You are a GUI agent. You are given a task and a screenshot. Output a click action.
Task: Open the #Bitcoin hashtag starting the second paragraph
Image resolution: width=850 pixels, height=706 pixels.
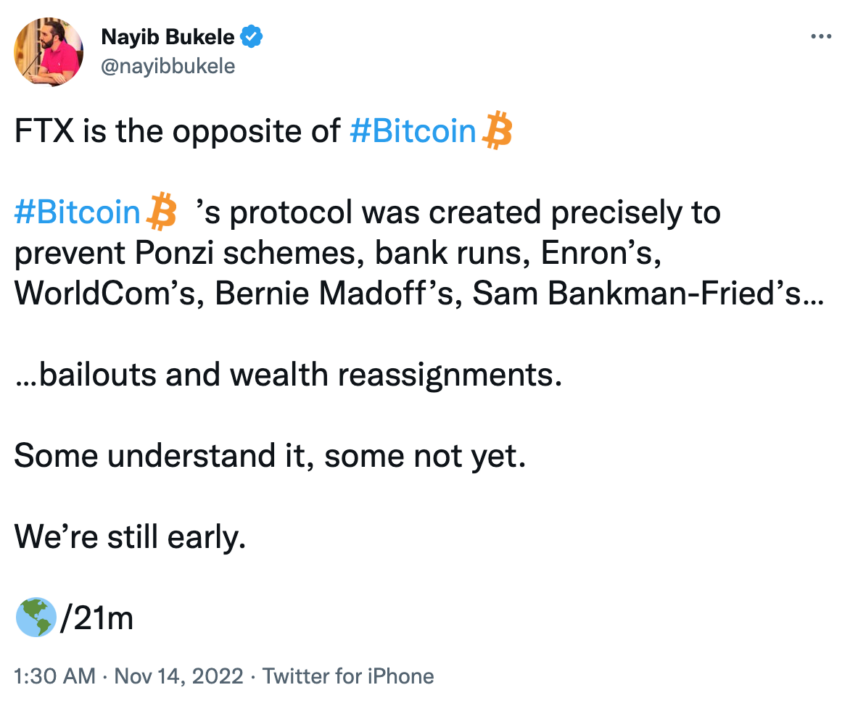tap(78, 213)
